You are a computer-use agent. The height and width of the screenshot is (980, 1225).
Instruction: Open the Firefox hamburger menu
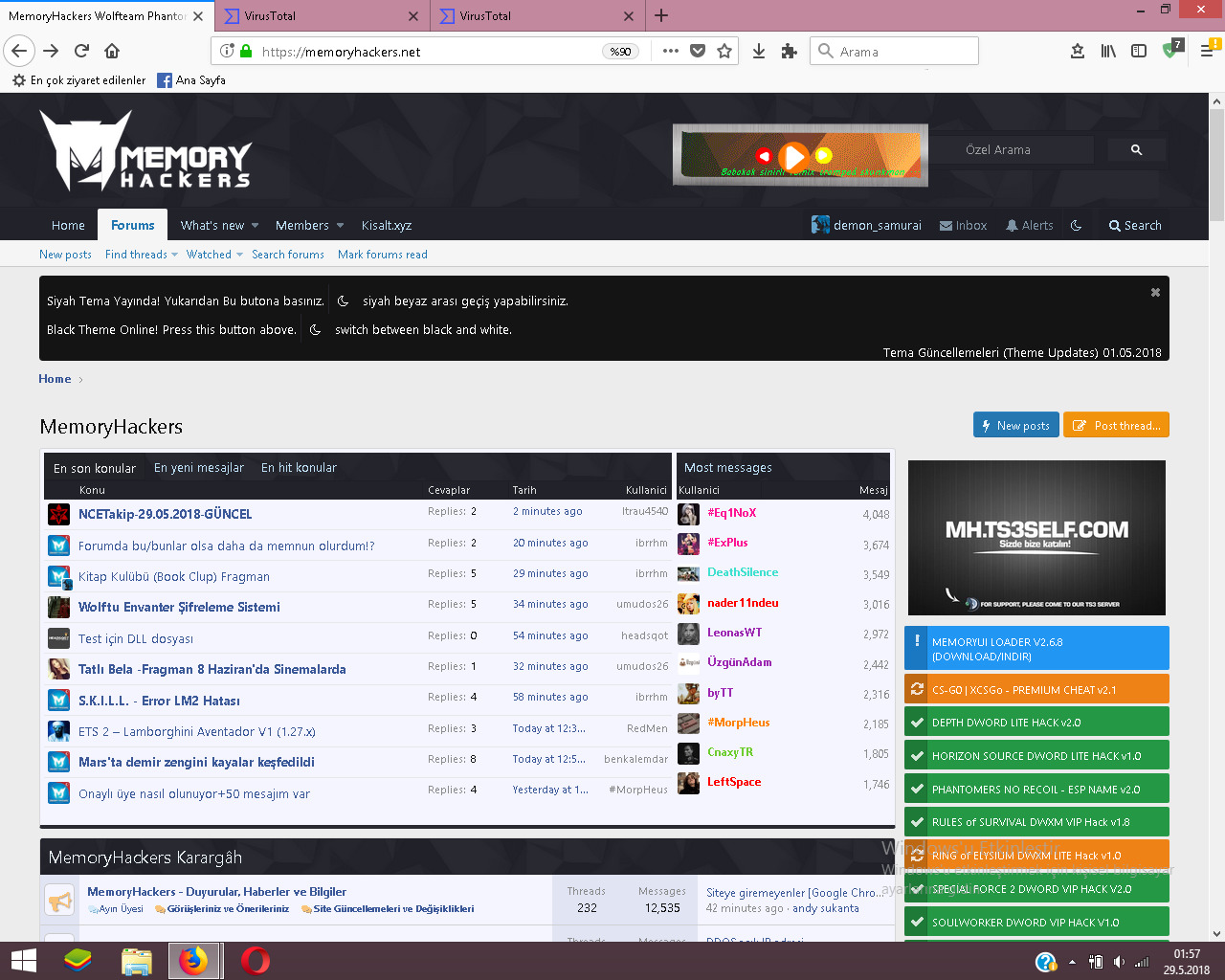1207,52
